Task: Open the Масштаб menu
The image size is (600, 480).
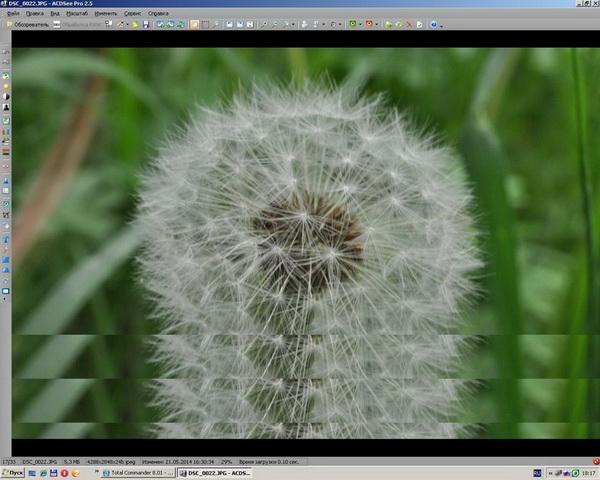Action: point(77,13)
